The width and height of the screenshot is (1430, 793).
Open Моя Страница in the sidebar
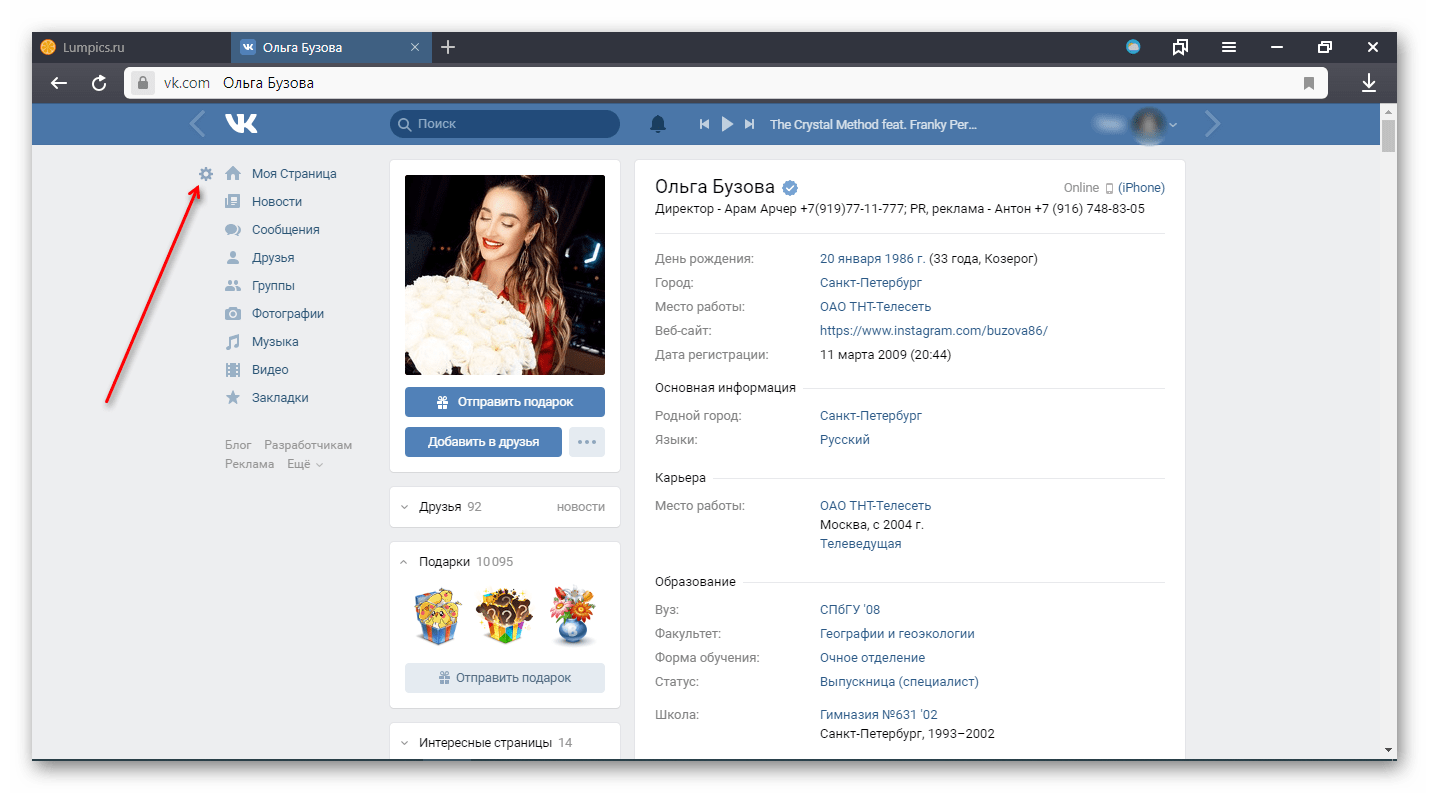point(294,173)
